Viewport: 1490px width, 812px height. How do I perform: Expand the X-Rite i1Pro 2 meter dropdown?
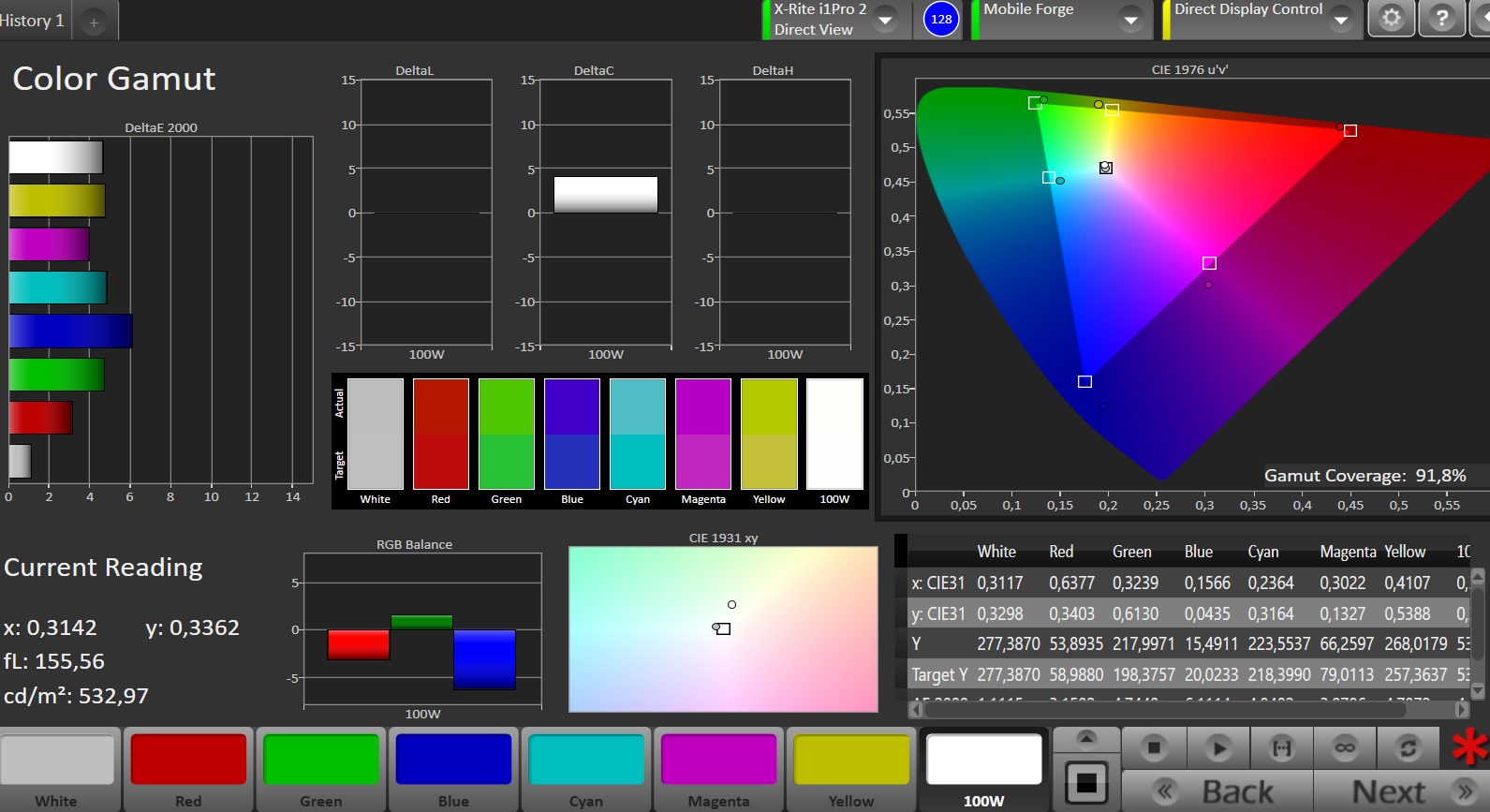click(x=885, y=20)
